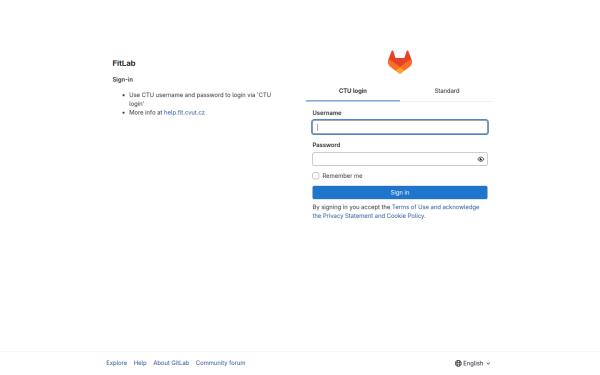Click the FitLab heading text
This screenshot has height=375, width=600.
[x=124, y=63]
